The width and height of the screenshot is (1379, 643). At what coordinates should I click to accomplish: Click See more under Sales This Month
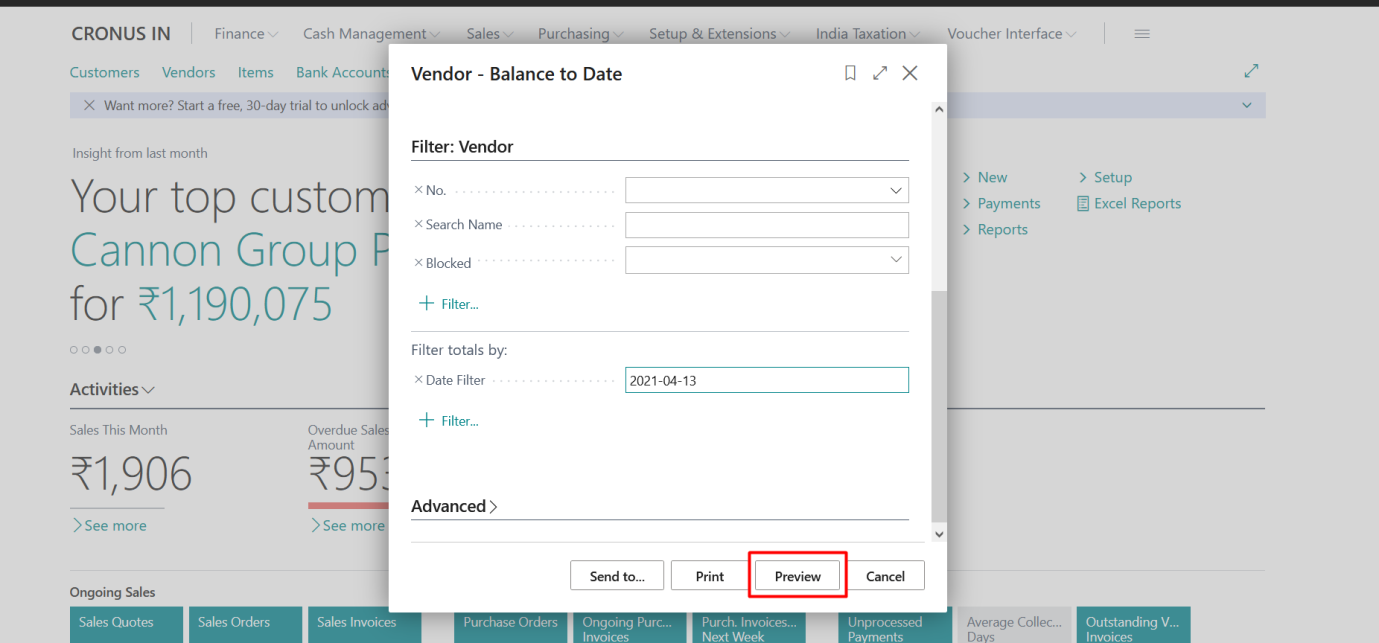[x=108, y=525]
